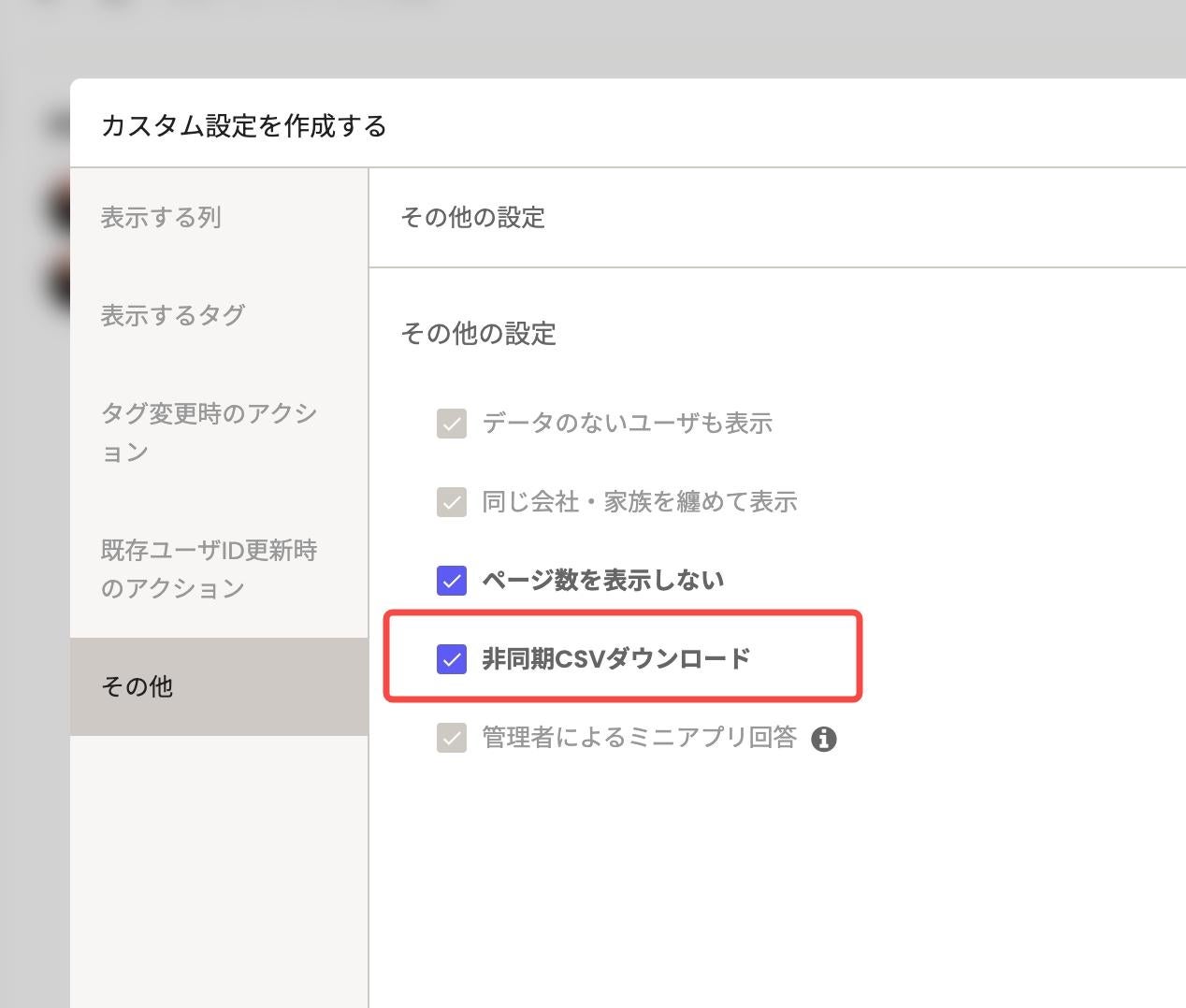Open the 表示する列 sidebar tab
The image size is (1186, 1008).
(x=161, y=218)
